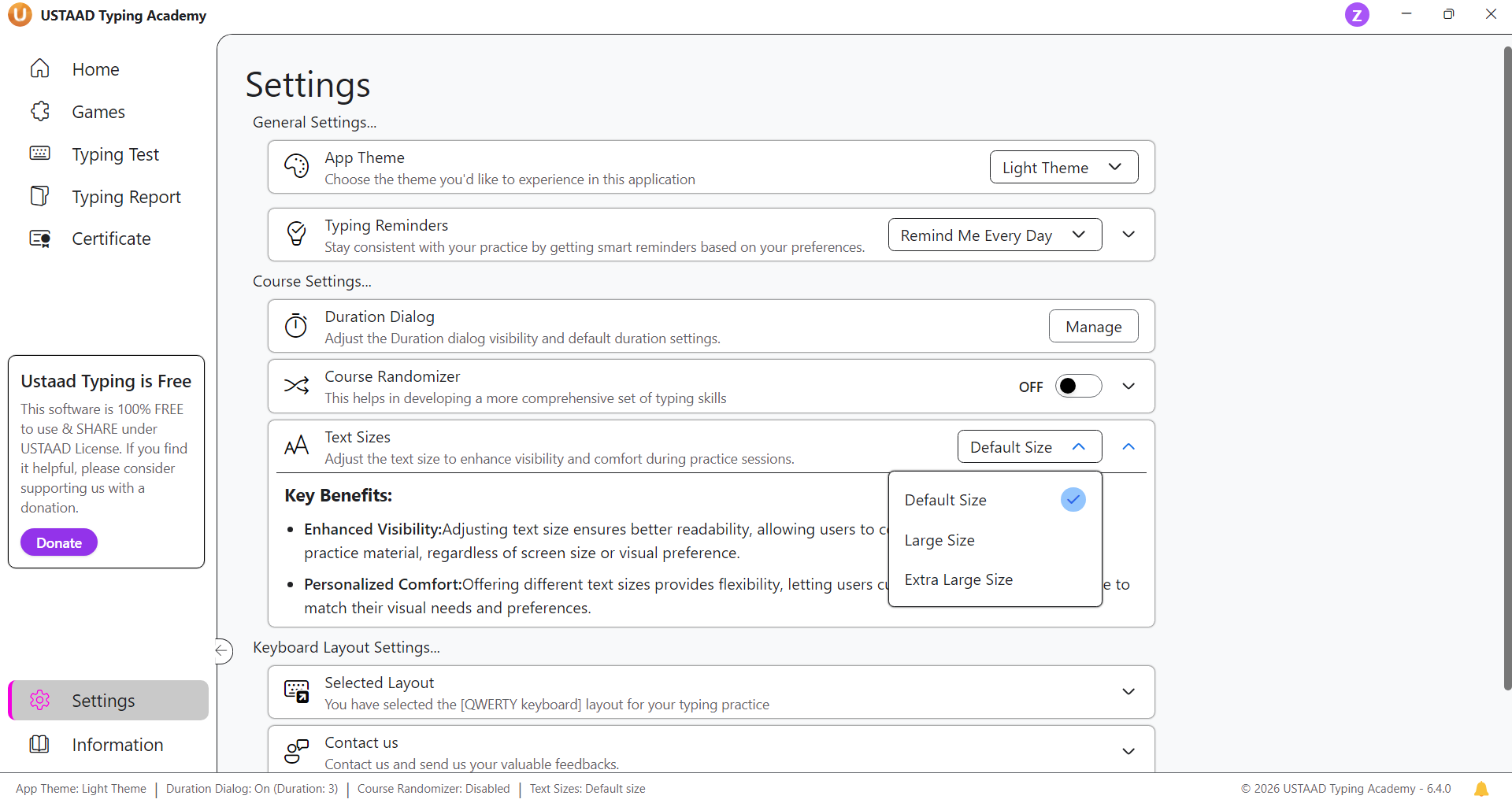Click the Information book icon
Image resolution: width=1512 pixels, height=803 pixels.
(39, 744)
